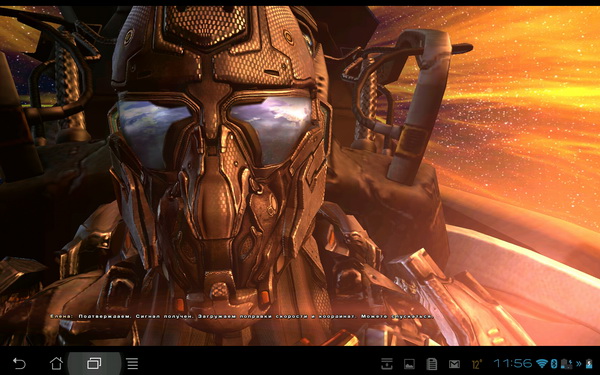Viewport: 600px width, 375px height.
Task: Tap the tablet battery icon
Action: pos(589,363)
